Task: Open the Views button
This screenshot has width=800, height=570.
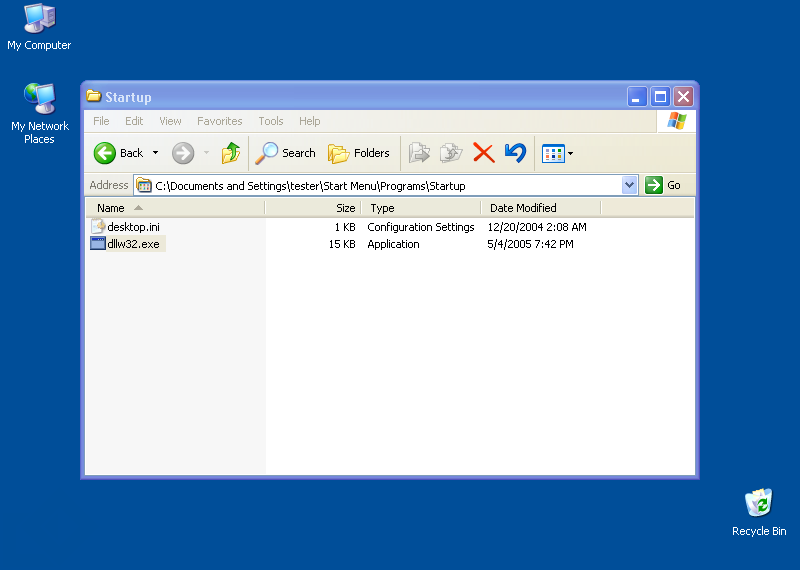Action: click(553, 153)
